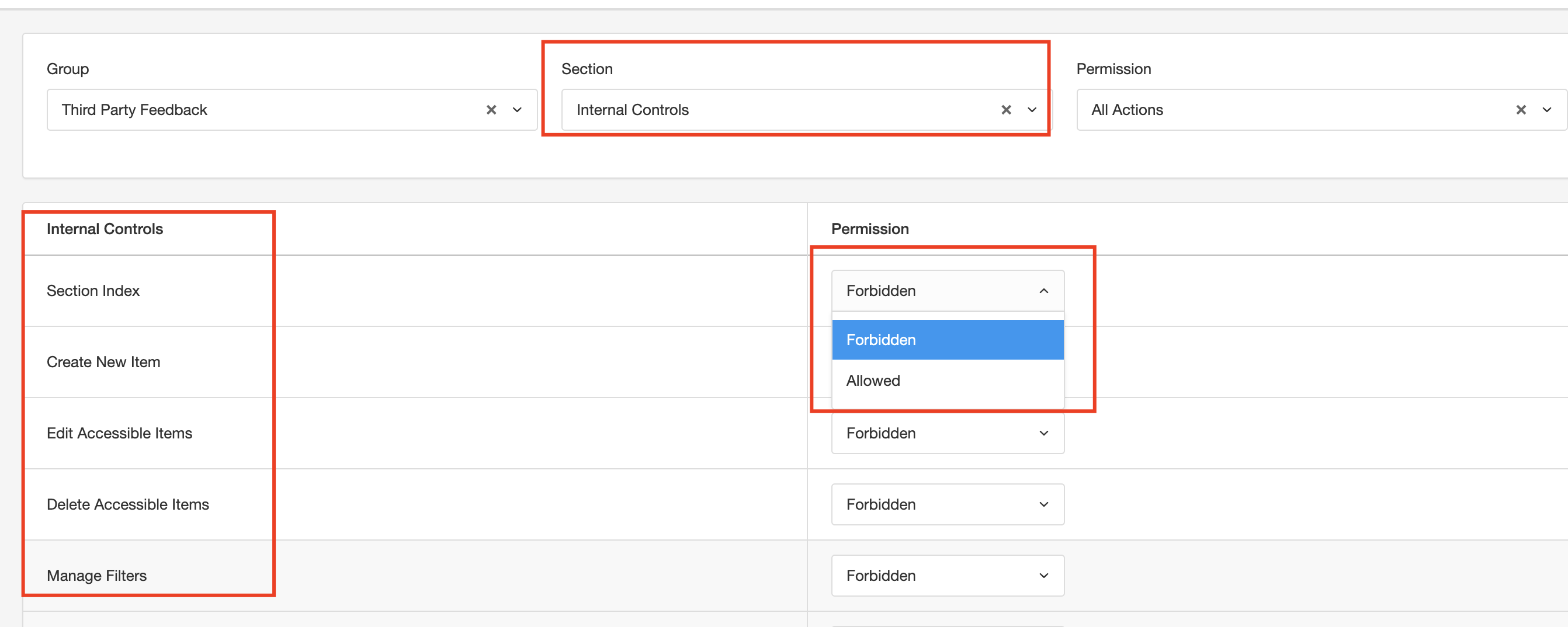Viewport: 1568px width, 627px height.
Task: Open Permission field showing All Actions
Action: click(x=1321, y=110)
